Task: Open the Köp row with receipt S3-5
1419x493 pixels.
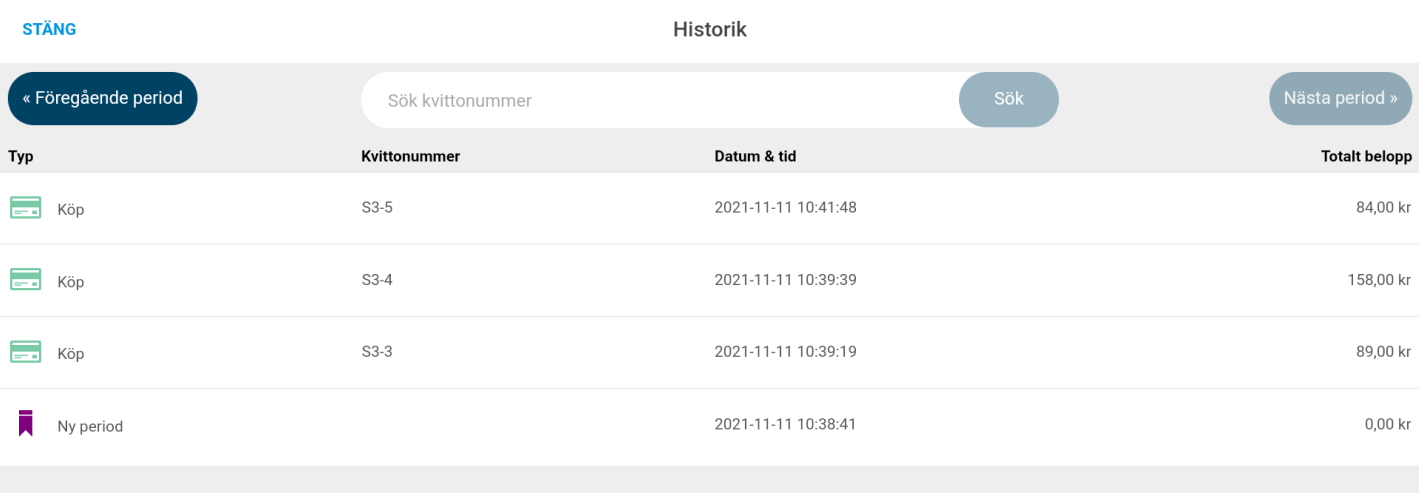Action: [709, 208]
